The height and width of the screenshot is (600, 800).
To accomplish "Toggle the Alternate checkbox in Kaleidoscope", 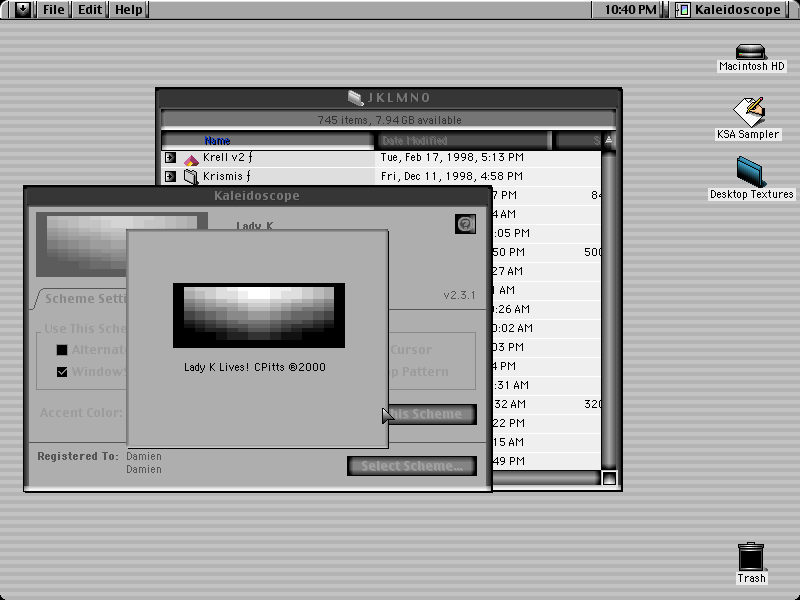I will pos(62,350).
